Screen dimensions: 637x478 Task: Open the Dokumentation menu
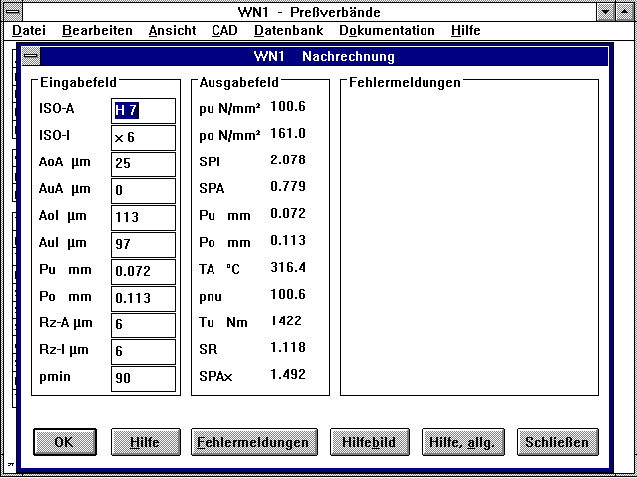coord(387,31)
